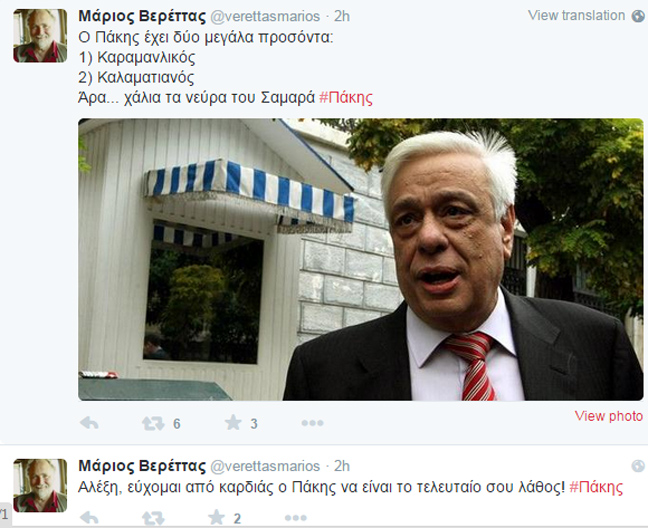Viewport: 648px width, 528px height.
Task: Favorite the second tweet showing 2 stars
Action: click(216, 517)
